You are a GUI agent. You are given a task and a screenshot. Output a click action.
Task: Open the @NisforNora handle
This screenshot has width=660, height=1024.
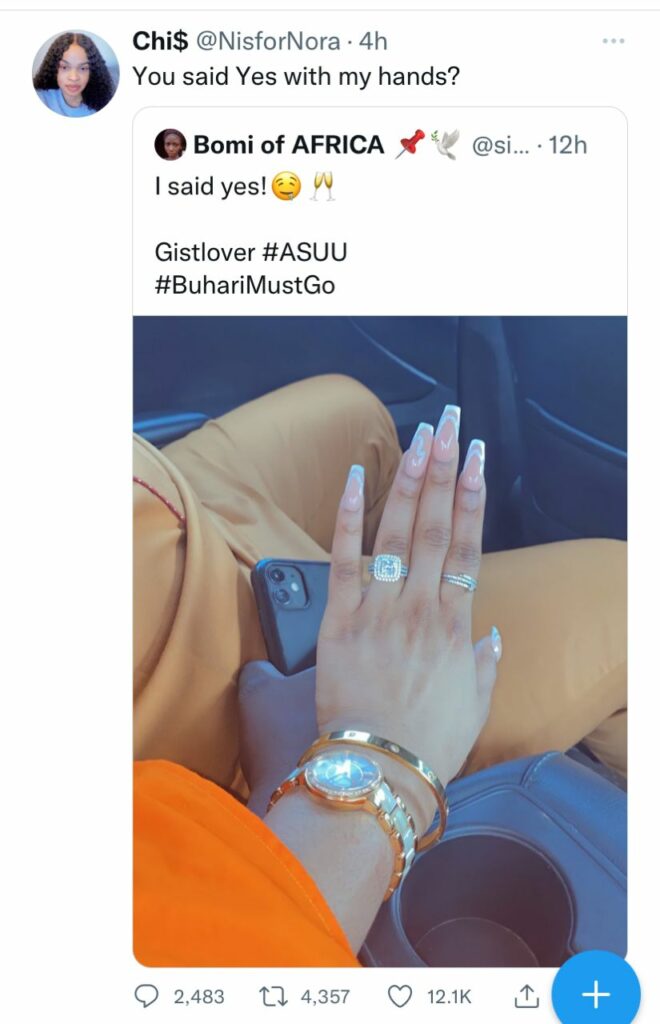tap(268, 41)
